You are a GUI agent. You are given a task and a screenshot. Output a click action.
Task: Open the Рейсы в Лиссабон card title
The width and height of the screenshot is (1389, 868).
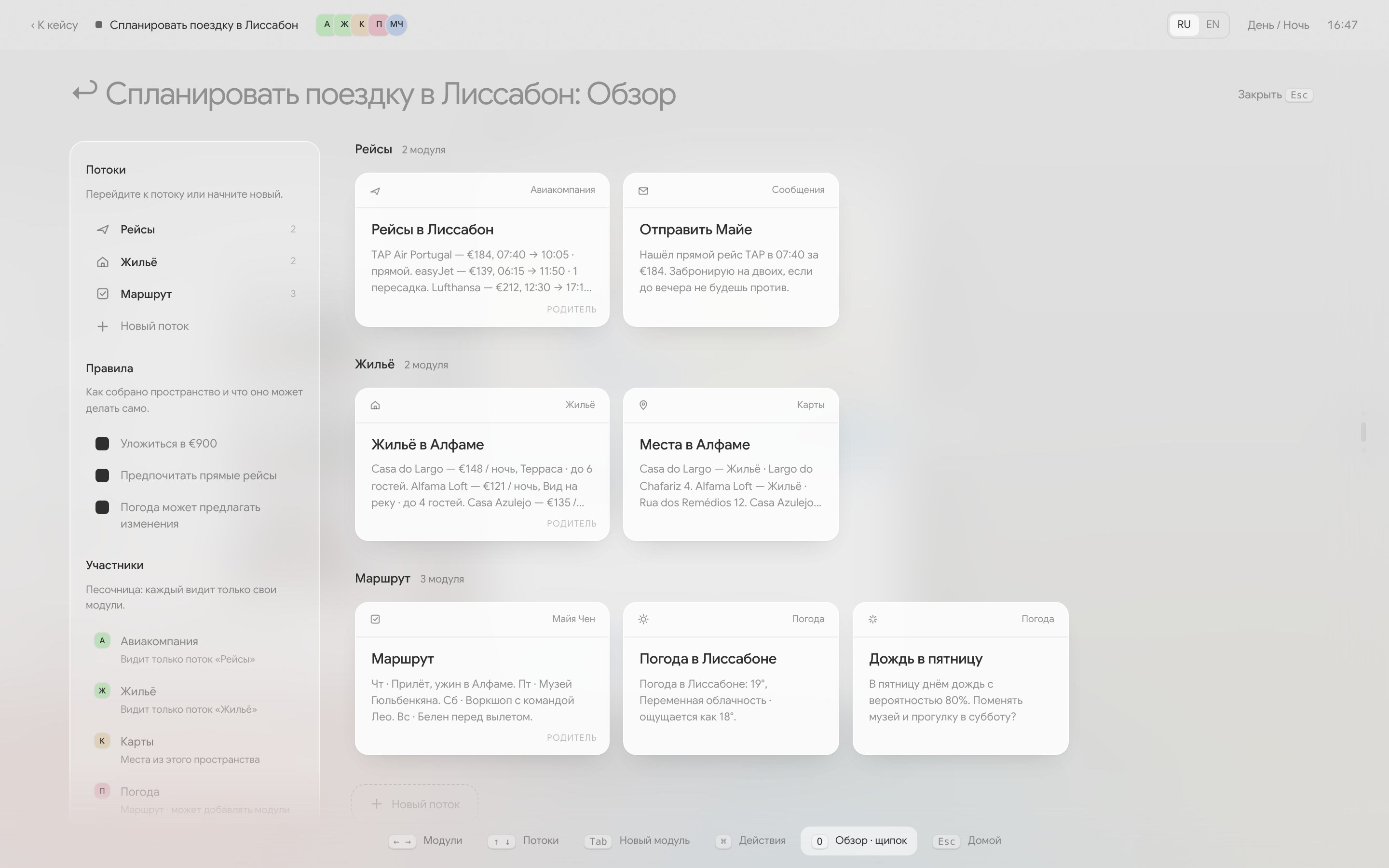(x=432, y=230)
